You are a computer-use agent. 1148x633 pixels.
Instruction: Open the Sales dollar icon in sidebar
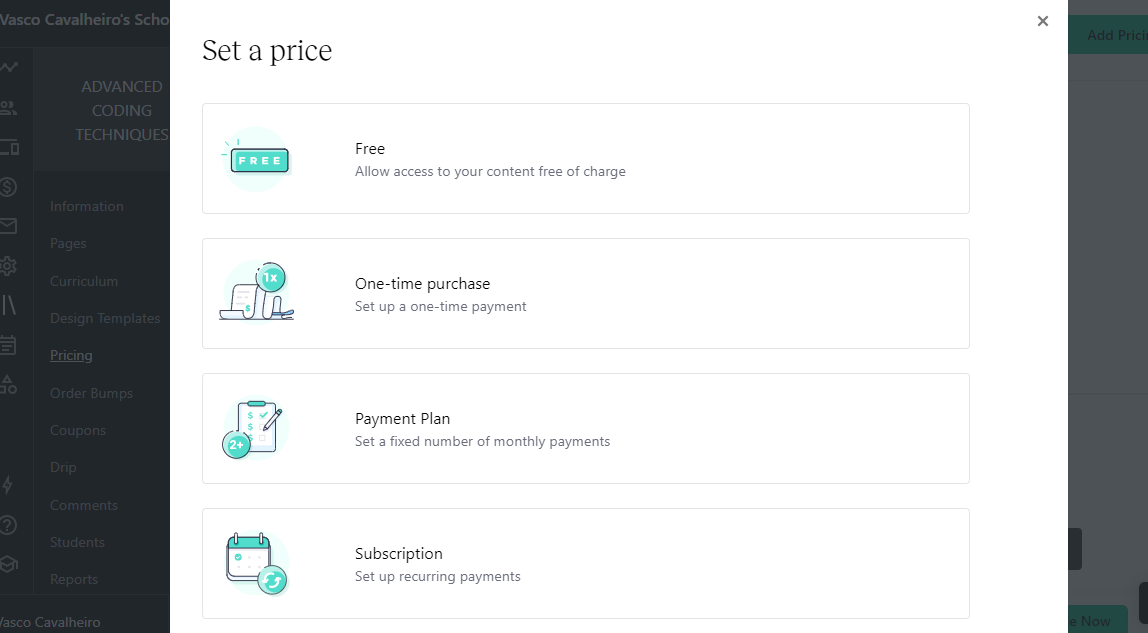[8, 187]
